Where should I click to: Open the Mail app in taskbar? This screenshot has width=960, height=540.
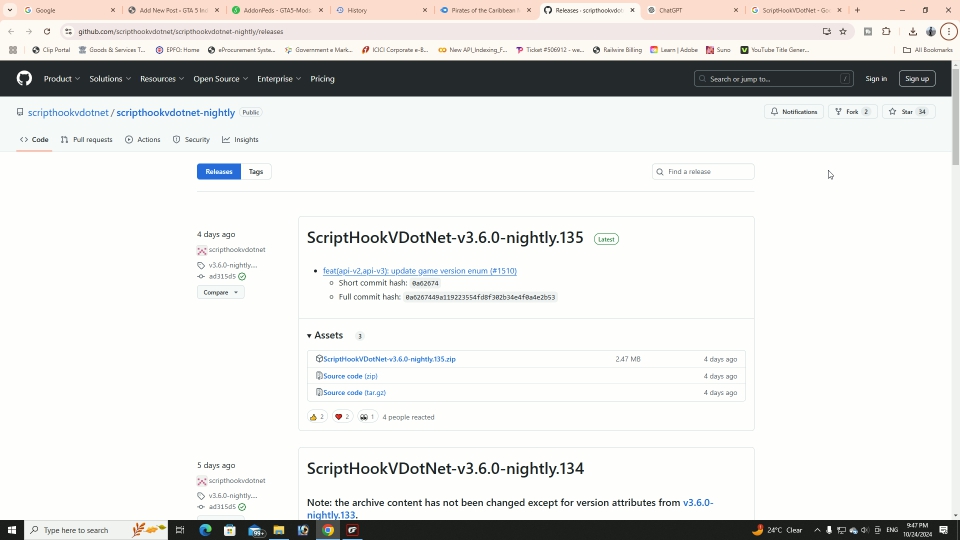point(255,530)
